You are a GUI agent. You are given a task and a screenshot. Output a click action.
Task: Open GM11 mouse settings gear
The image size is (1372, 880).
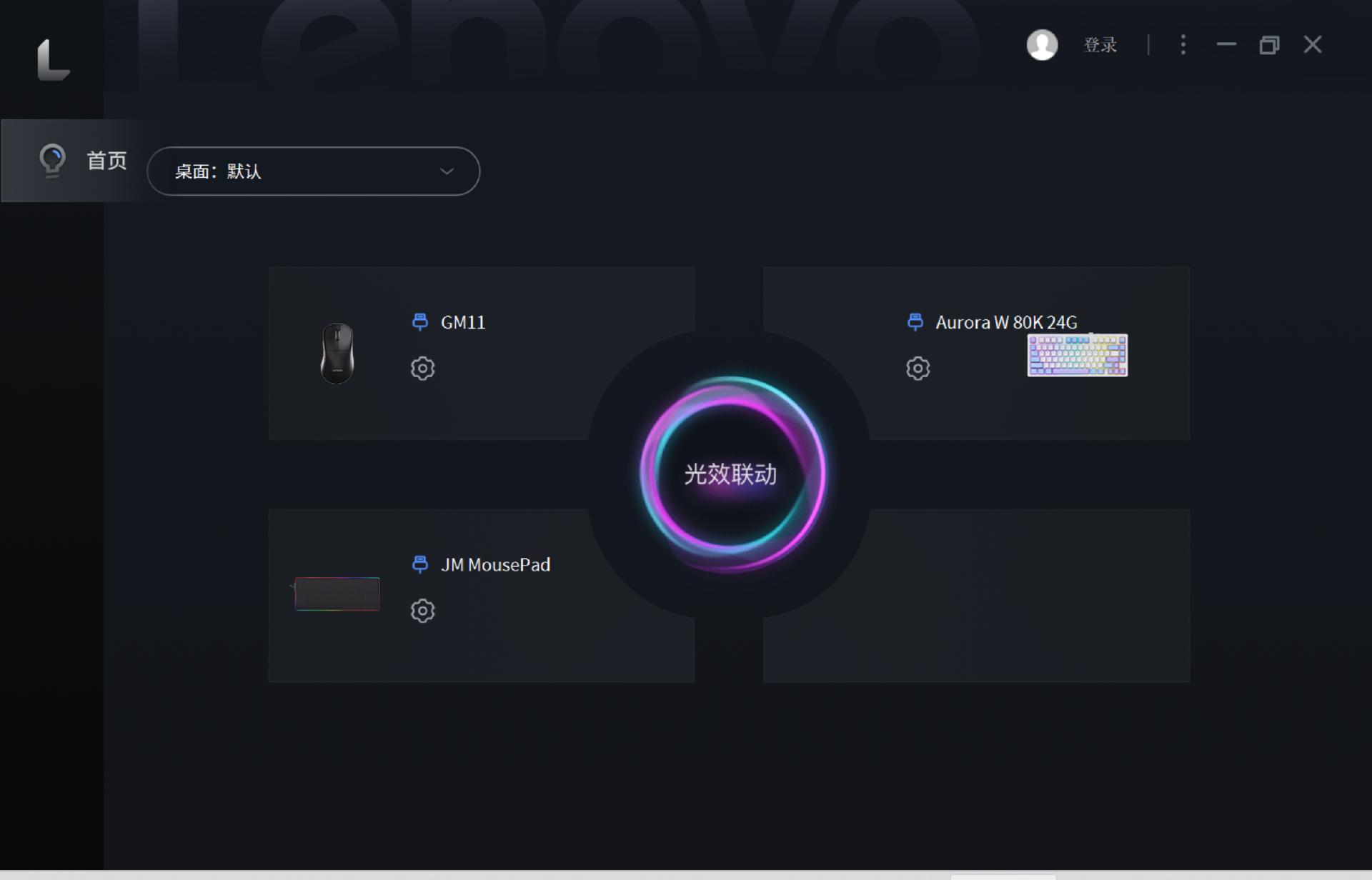422,368
